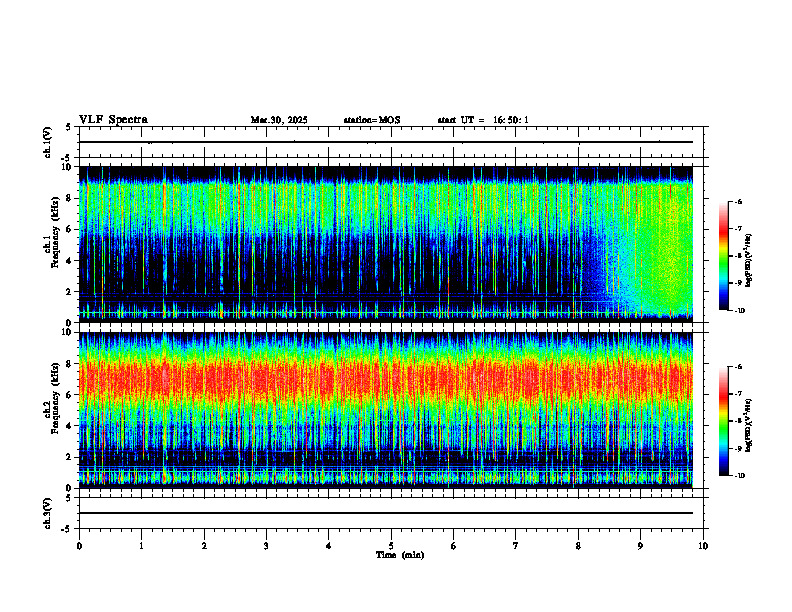Click the "4" kHz tick on ch.2 frequency axis

[70, 426]
